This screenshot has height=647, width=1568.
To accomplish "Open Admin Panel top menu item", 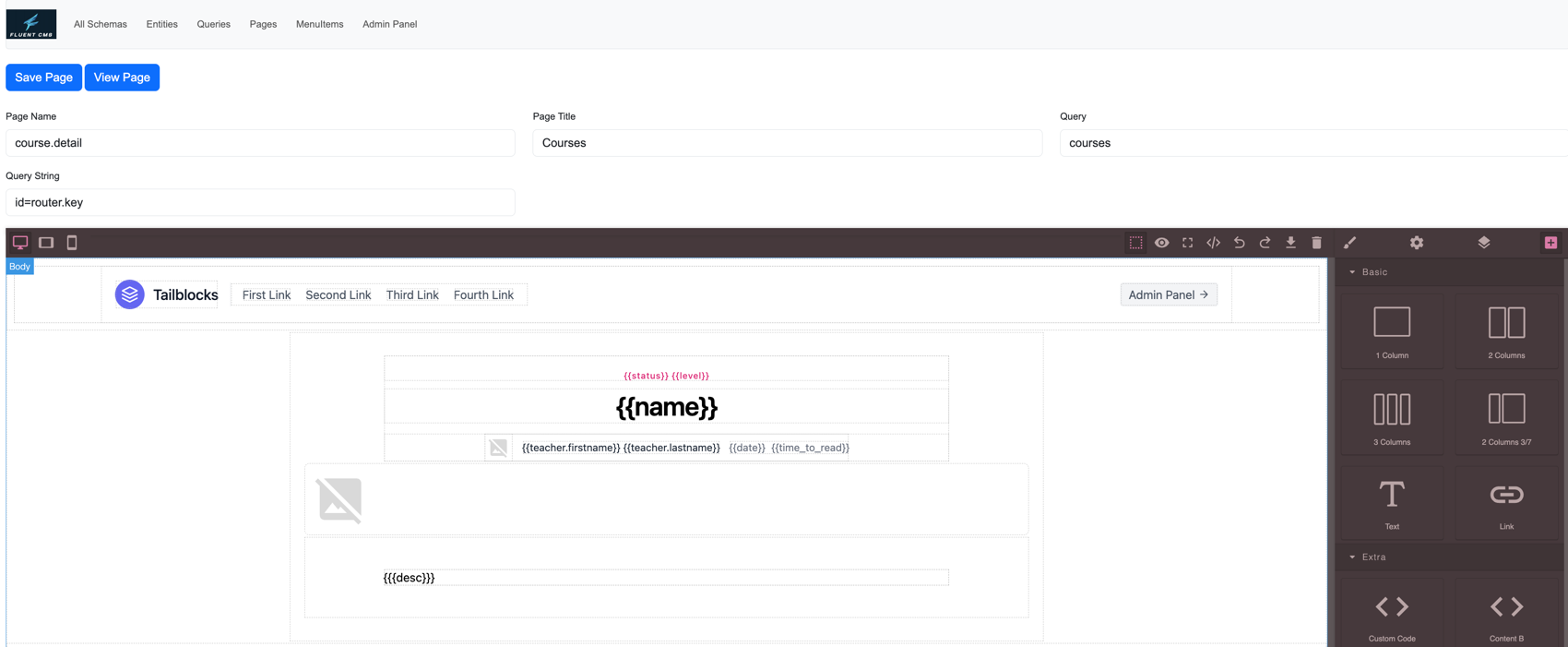I will (389, 24).
